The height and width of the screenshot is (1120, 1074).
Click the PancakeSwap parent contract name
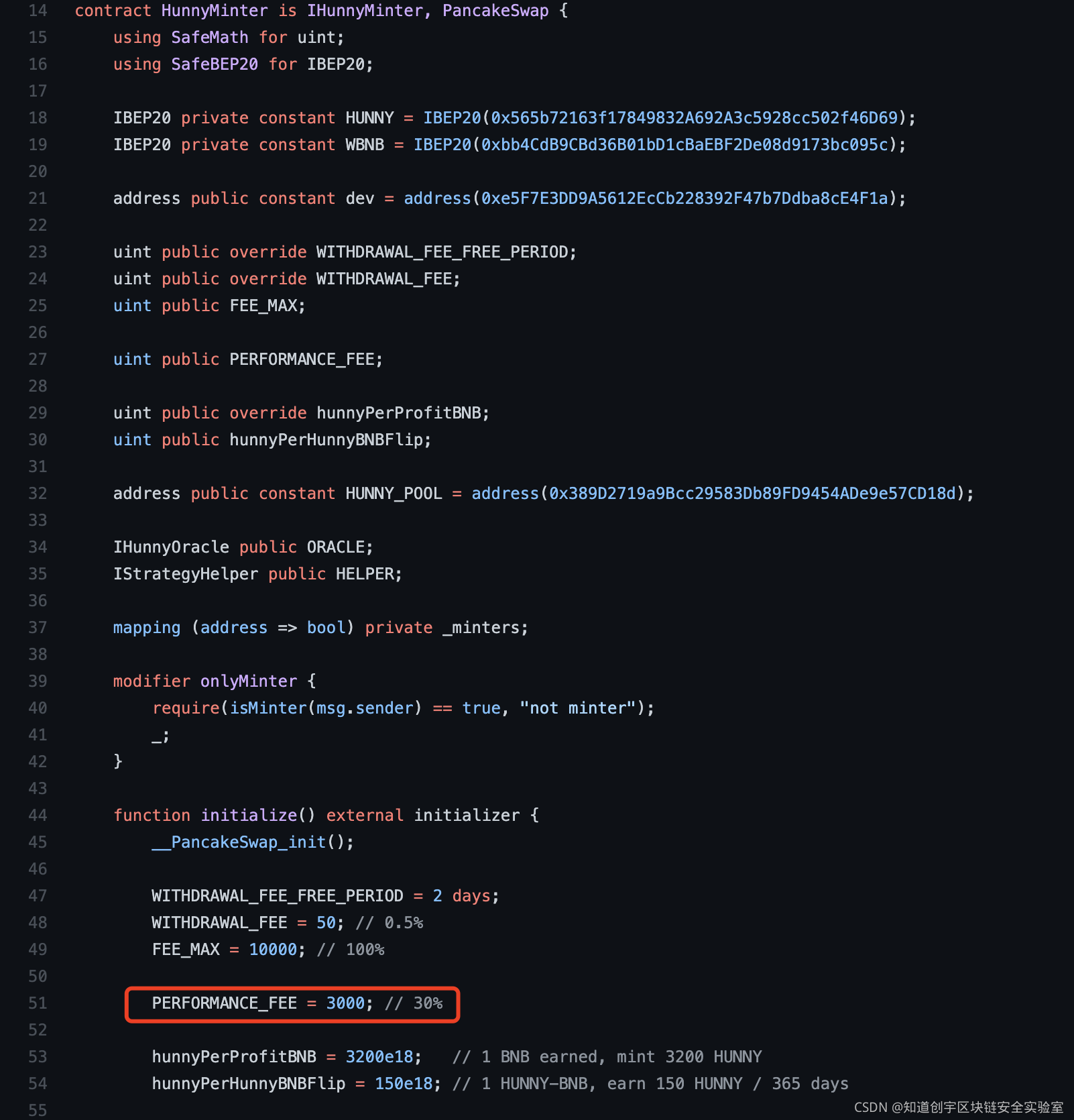495,11
